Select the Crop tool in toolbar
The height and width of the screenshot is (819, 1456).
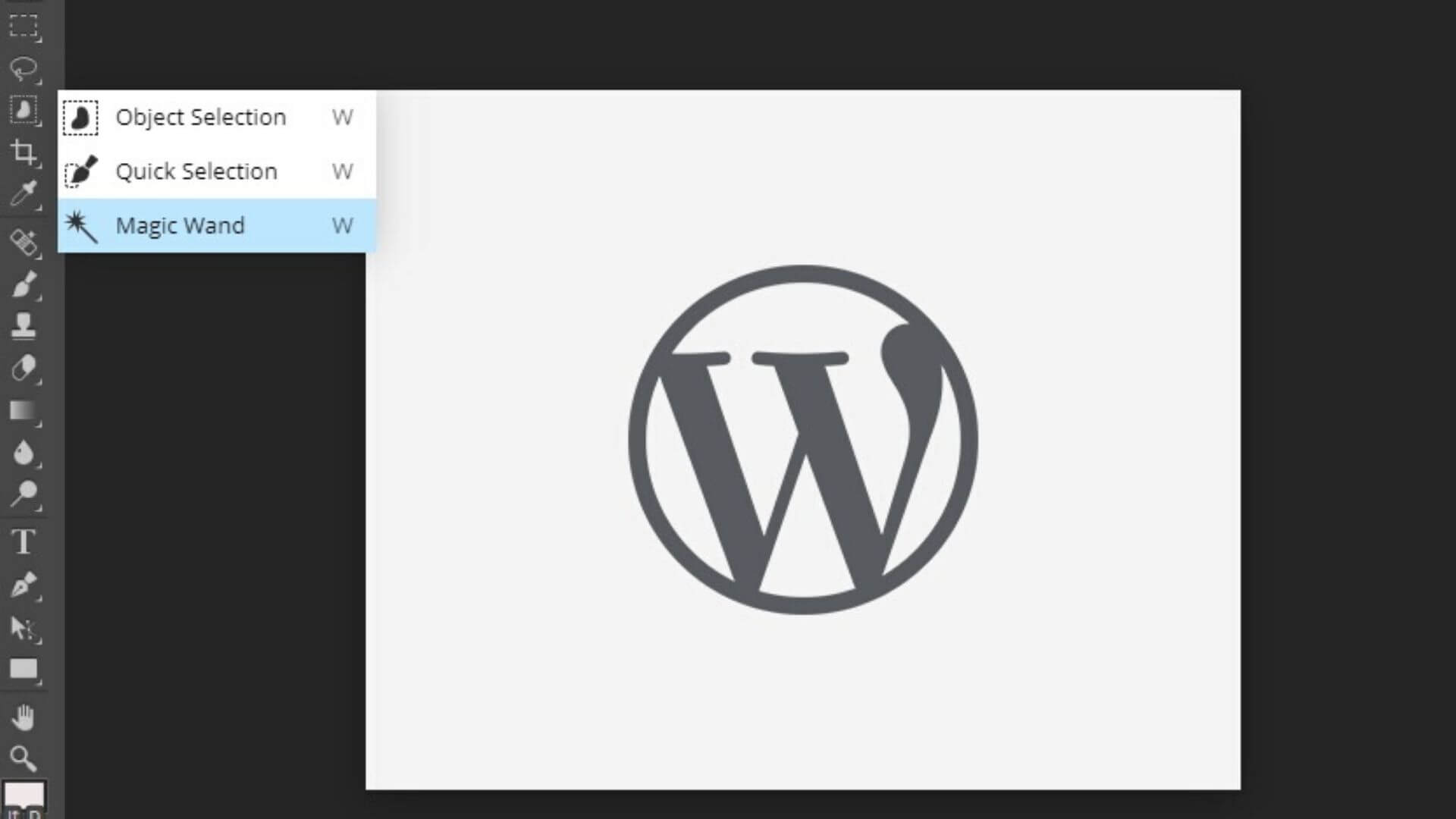click(24, 152)
